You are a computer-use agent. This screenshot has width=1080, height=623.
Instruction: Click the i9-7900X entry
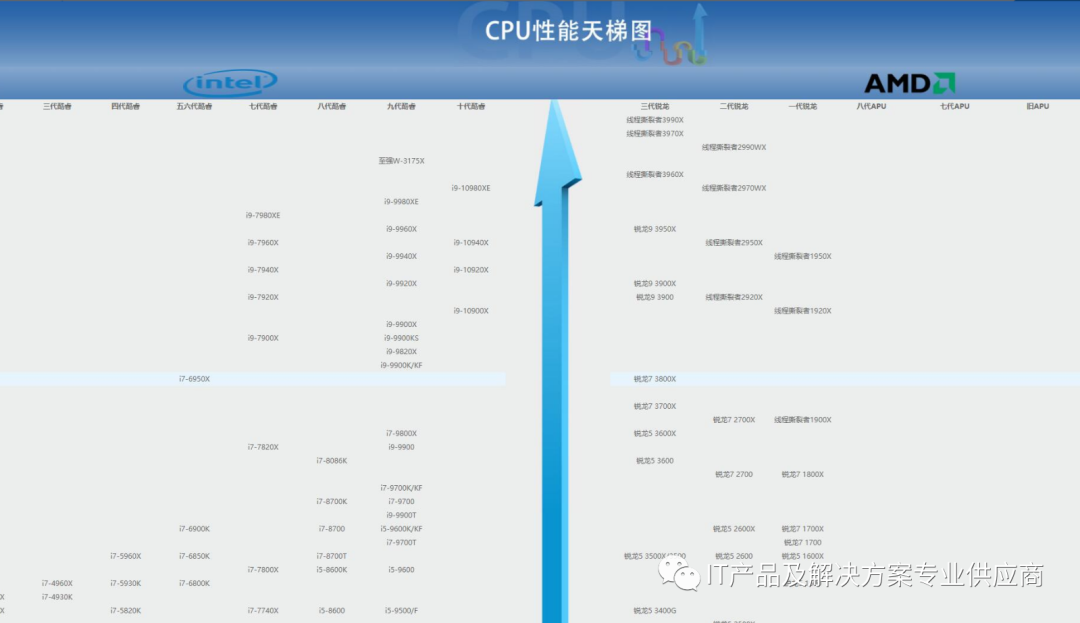coord(263,338)
